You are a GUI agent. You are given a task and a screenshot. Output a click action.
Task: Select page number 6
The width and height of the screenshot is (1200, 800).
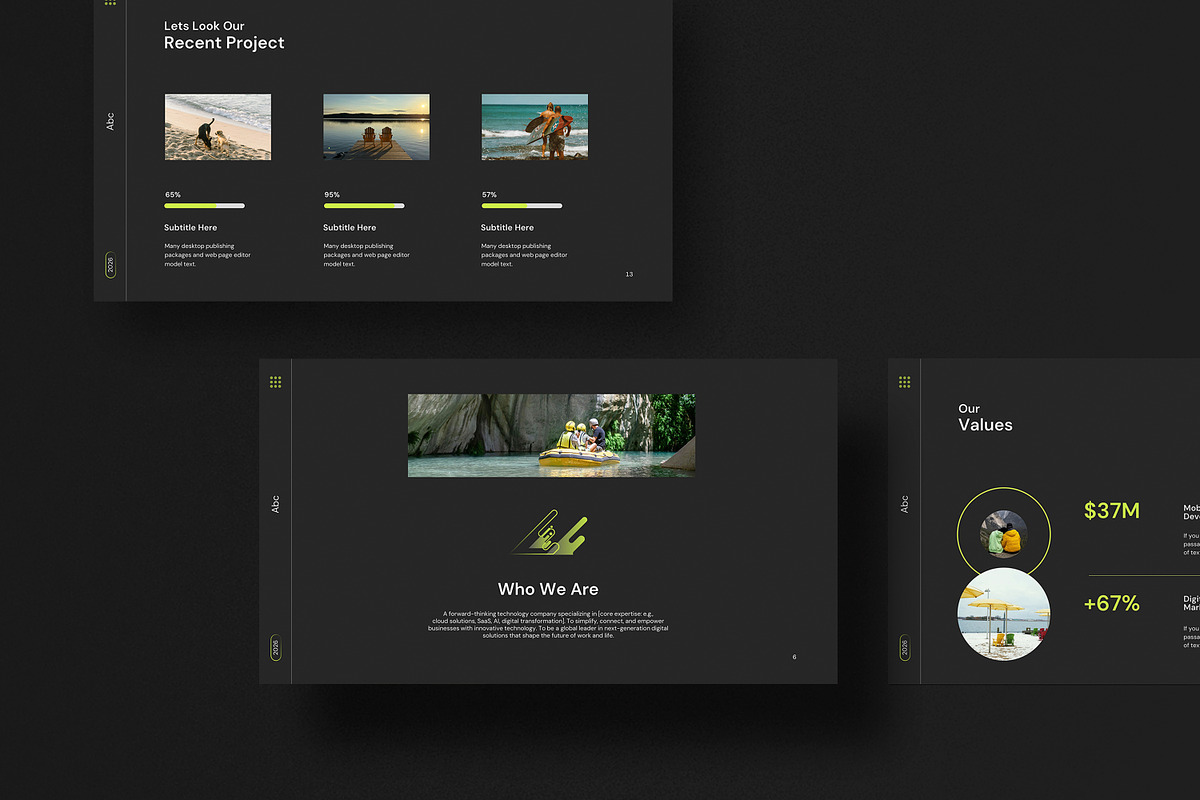794,657
